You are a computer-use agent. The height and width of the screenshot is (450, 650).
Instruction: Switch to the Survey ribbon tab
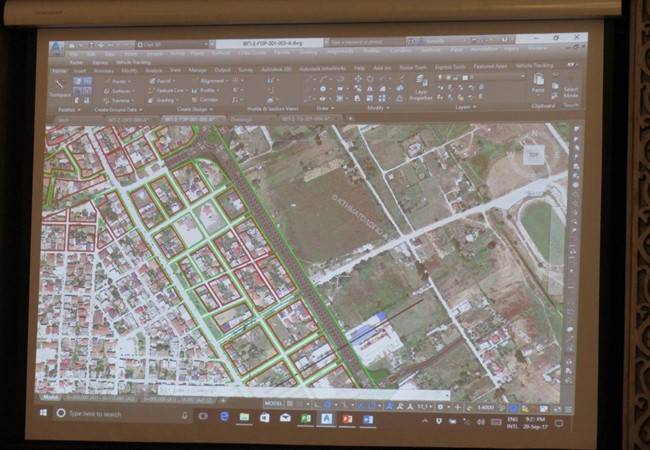[x=245, y=70]
